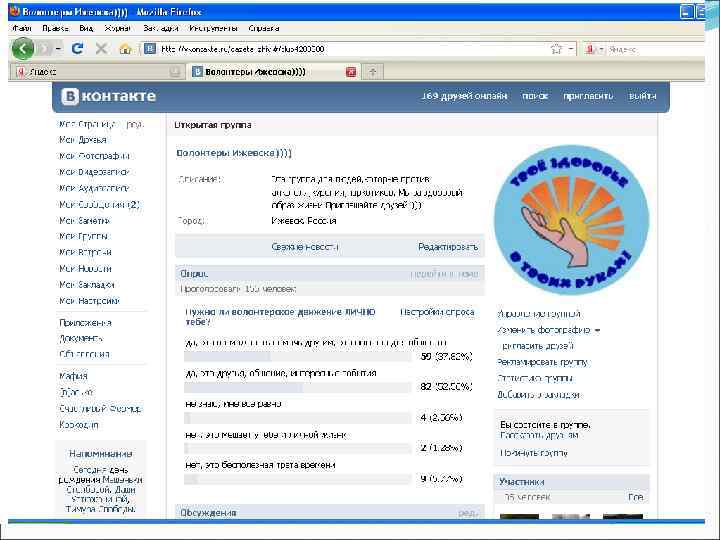Click поиск in the VK header
Screen dimensions: 720x540
(x=535, y=96)
